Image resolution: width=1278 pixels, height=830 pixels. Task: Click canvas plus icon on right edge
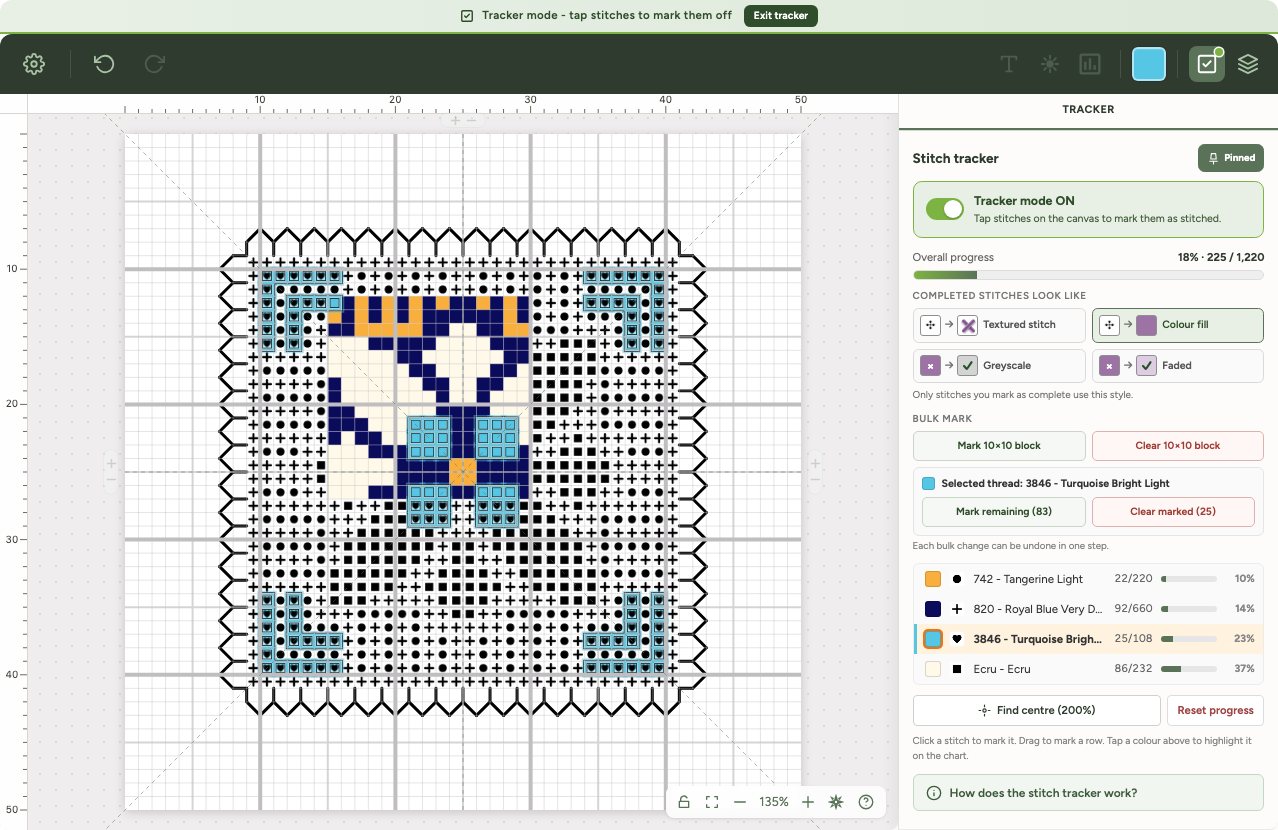coord(815,463)
